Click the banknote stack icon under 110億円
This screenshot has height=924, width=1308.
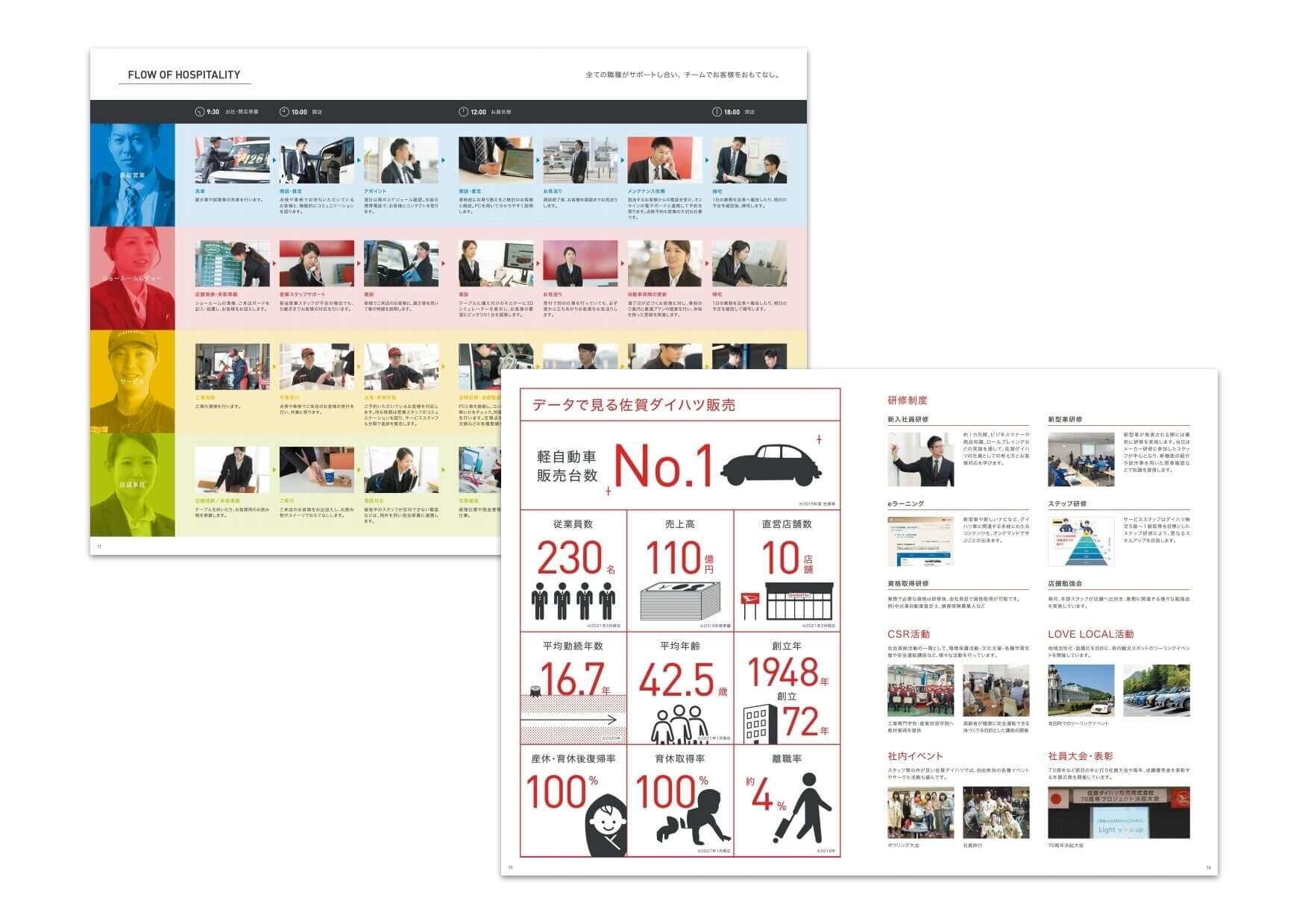(x=680, y=601)
